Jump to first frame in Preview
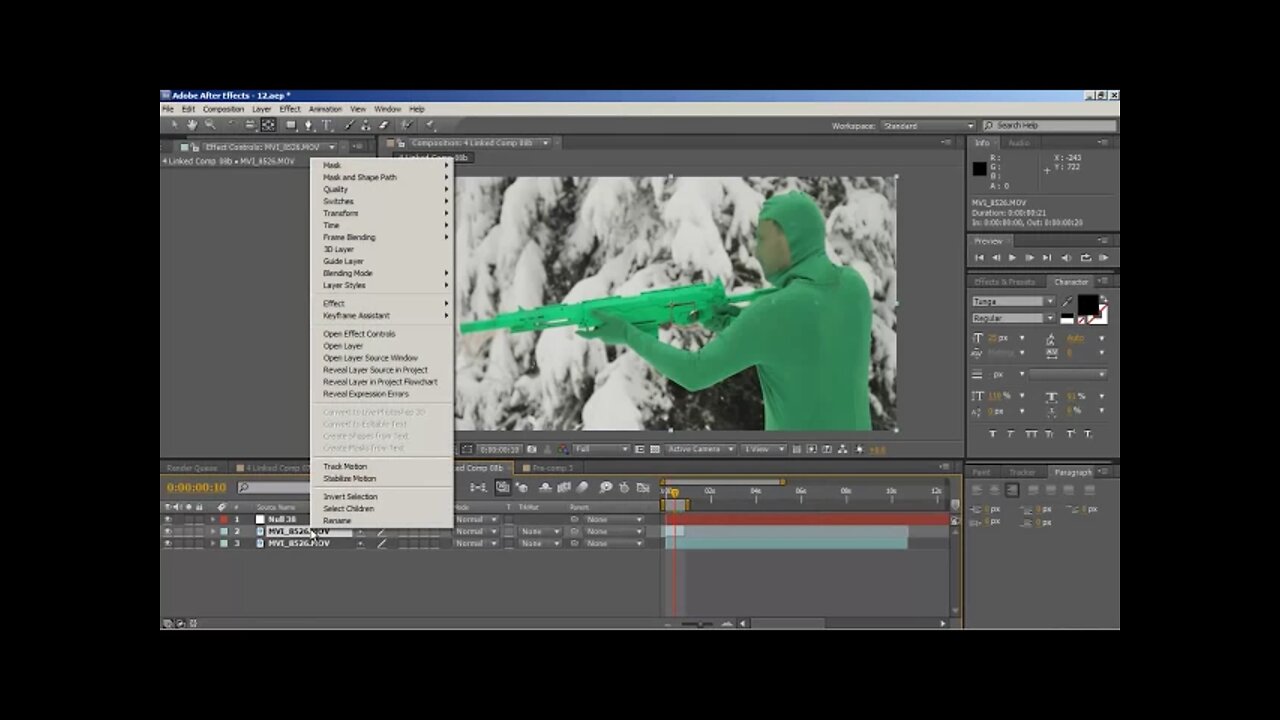This screenshot has width=1280, height=720. pos(979,257)
